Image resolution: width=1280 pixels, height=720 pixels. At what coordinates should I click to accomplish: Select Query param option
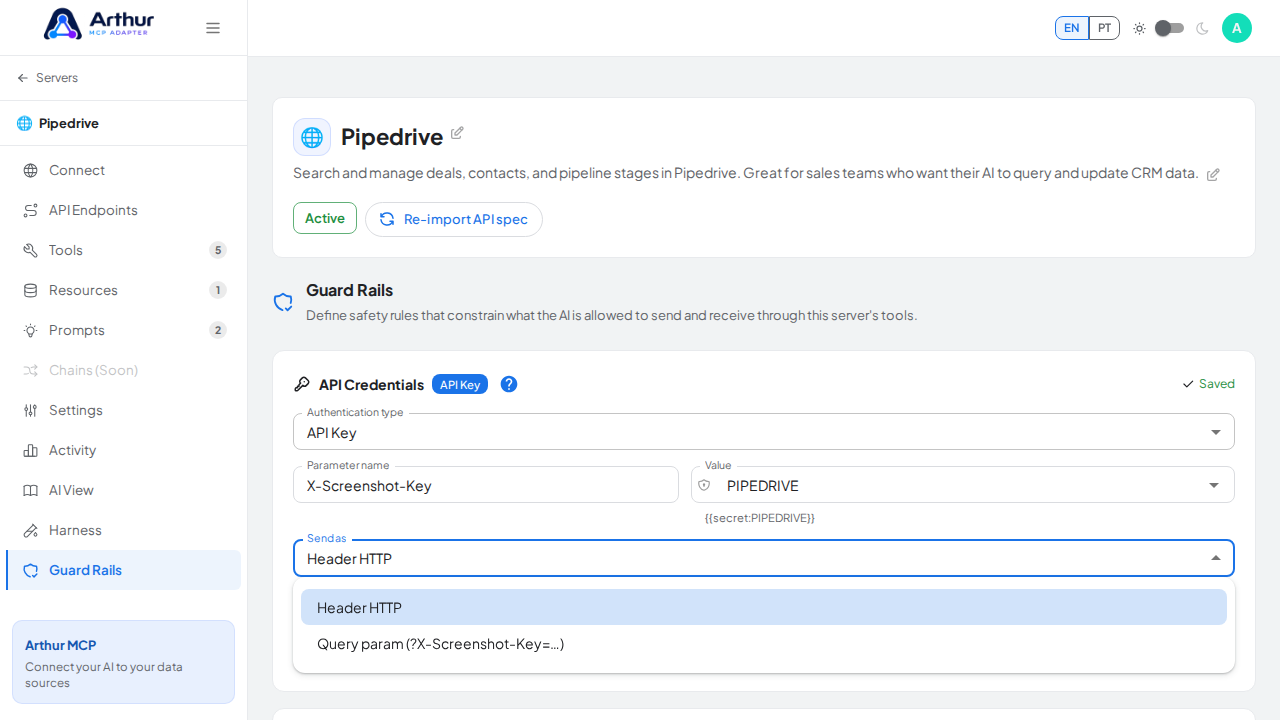tap(764, 644)
